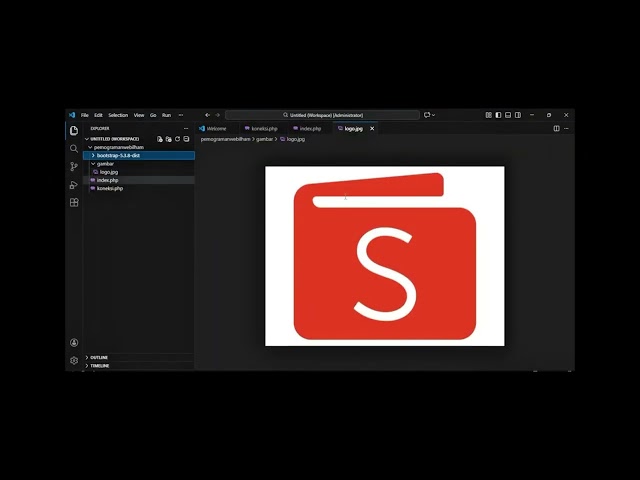The width and height of the screenshot is (640, 480).
Task: Open the Edit menu
Action: point(98,115)
